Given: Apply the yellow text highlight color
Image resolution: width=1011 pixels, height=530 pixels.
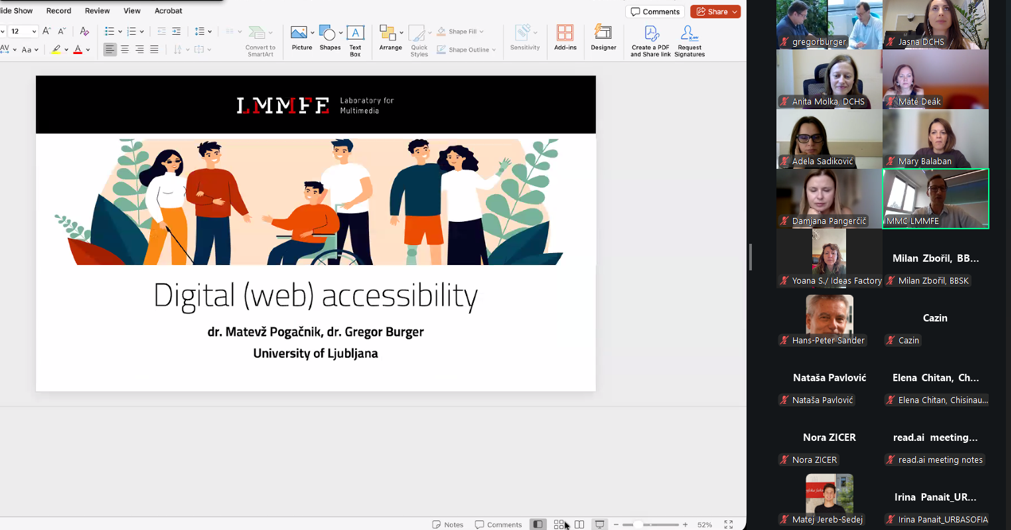Looking at the screenshot, I should click(56, 49).
